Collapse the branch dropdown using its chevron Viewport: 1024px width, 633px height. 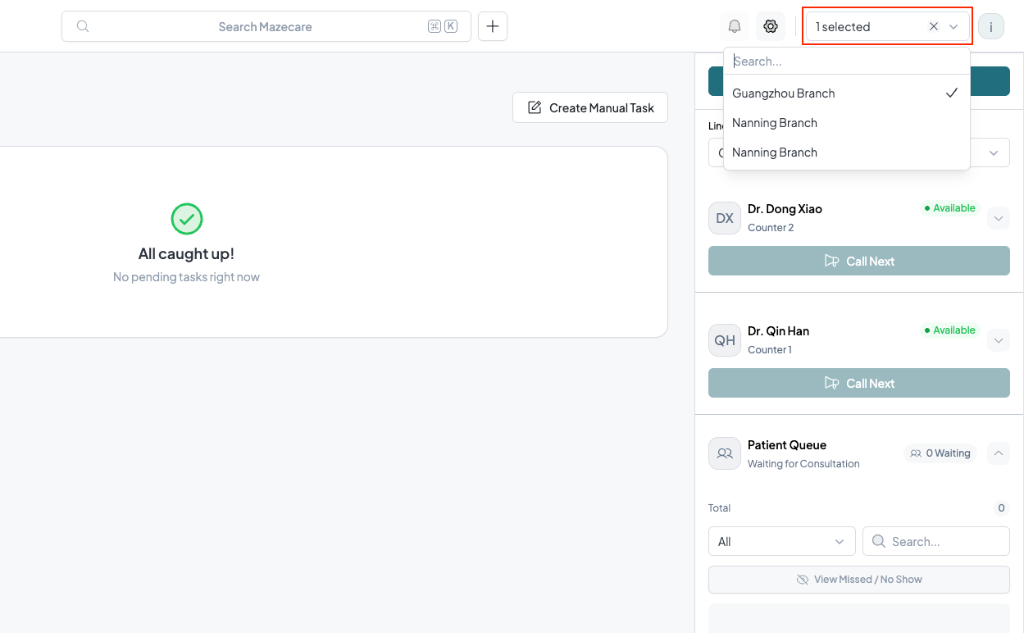(953, 27)
